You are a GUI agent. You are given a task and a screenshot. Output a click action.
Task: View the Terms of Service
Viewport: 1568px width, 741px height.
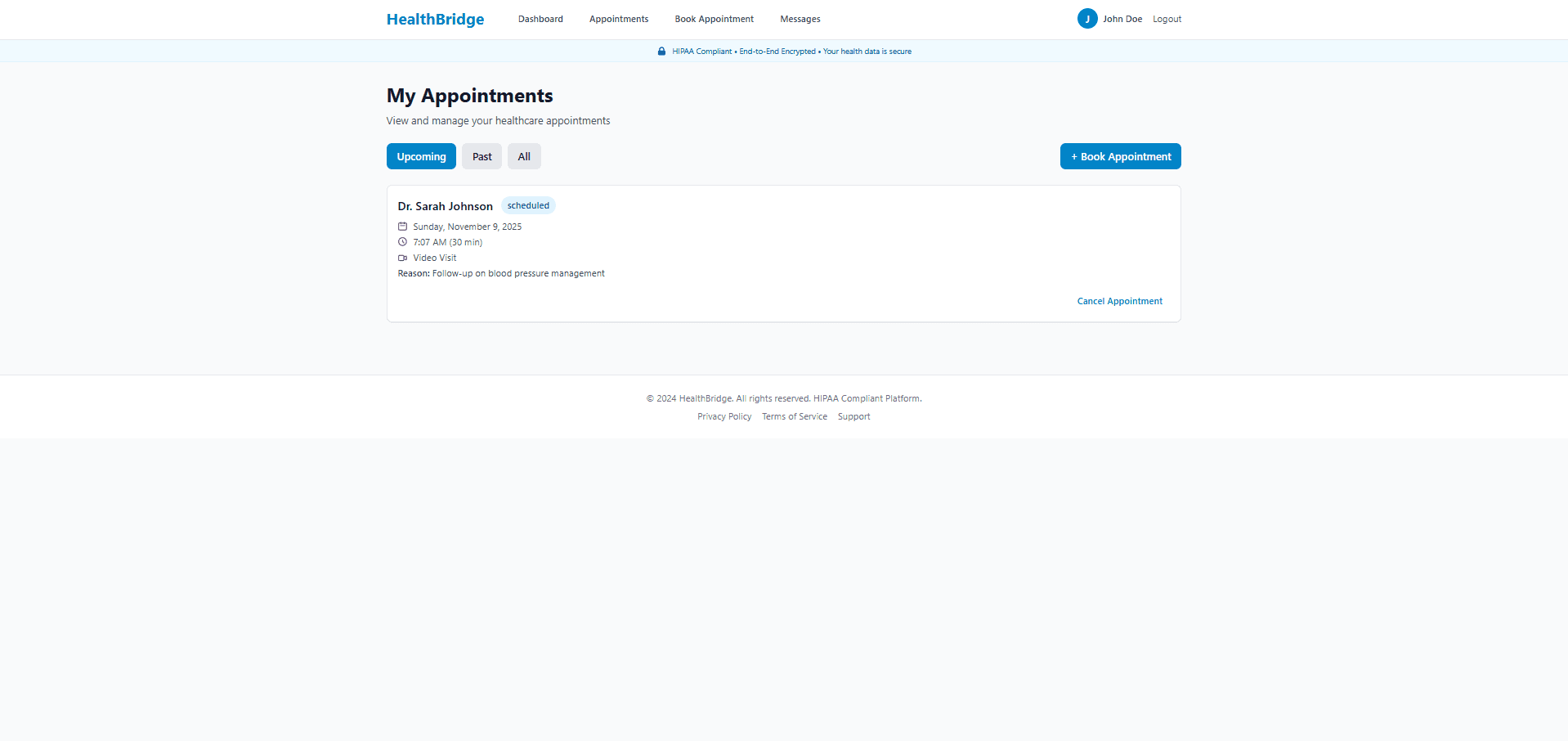click(x=794, y=416)
